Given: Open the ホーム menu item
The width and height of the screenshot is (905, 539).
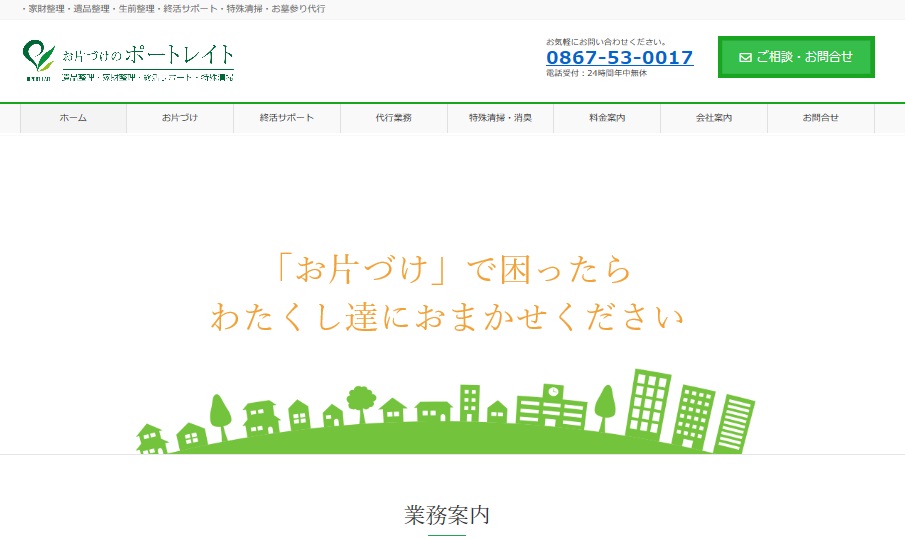Looking at the screenshot, I should click(x=73, y=118).
